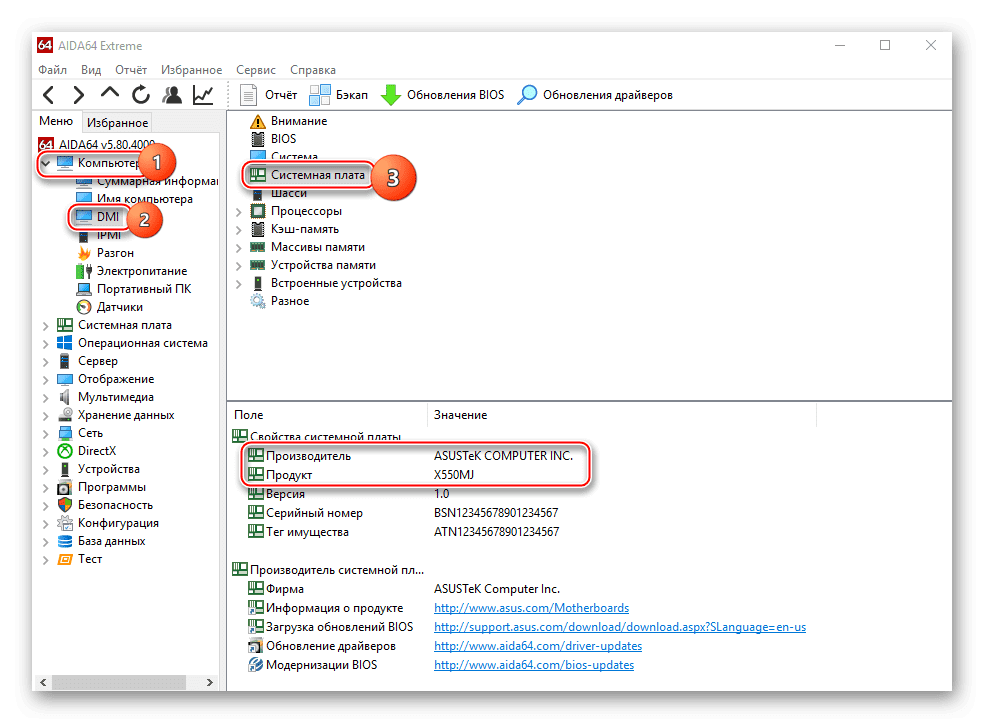Open the Справка menu
Screen dimensions: 984x723
[x=313, y=70]
